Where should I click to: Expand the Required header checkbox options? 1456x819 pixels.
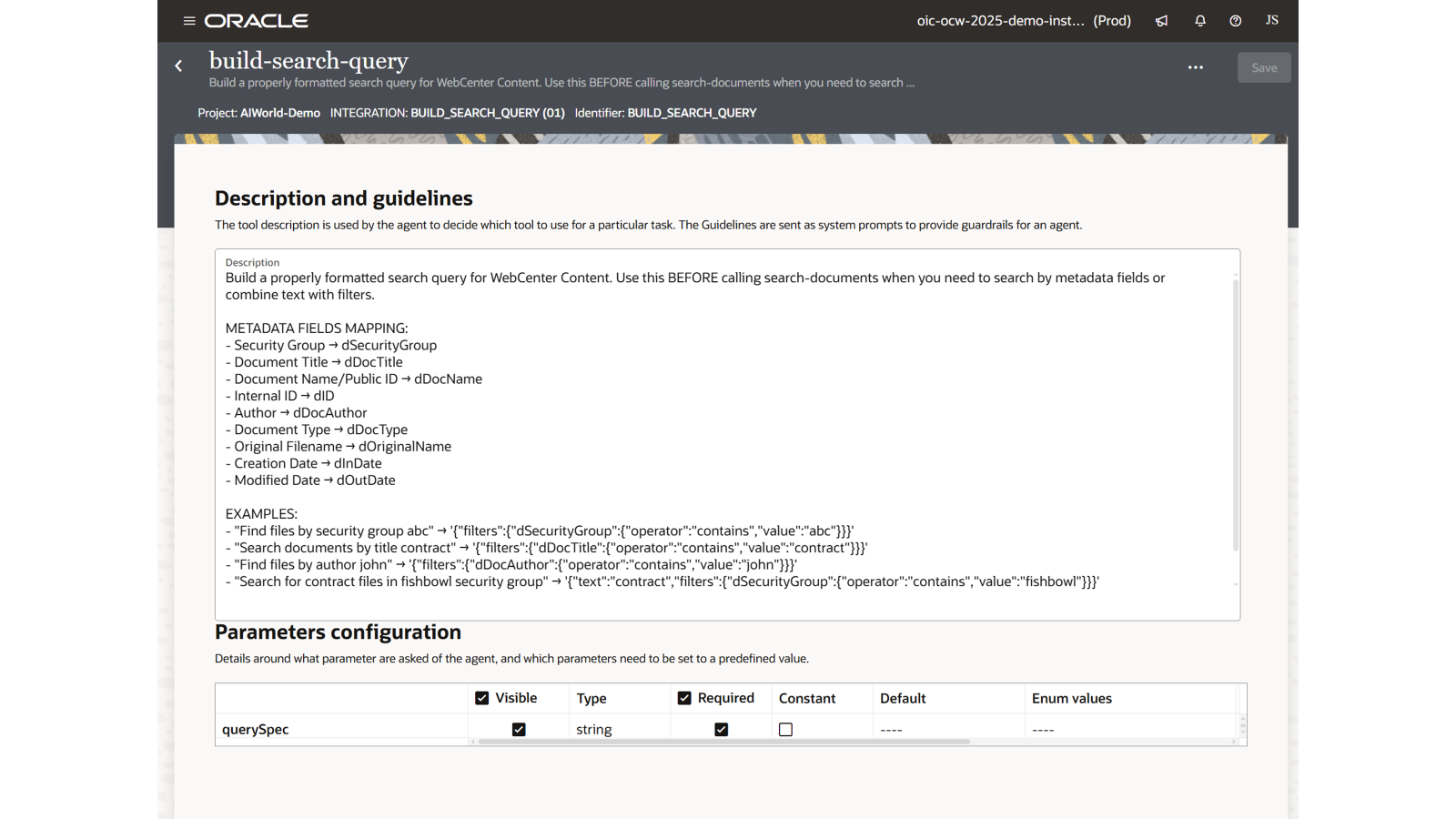[683, 698]
